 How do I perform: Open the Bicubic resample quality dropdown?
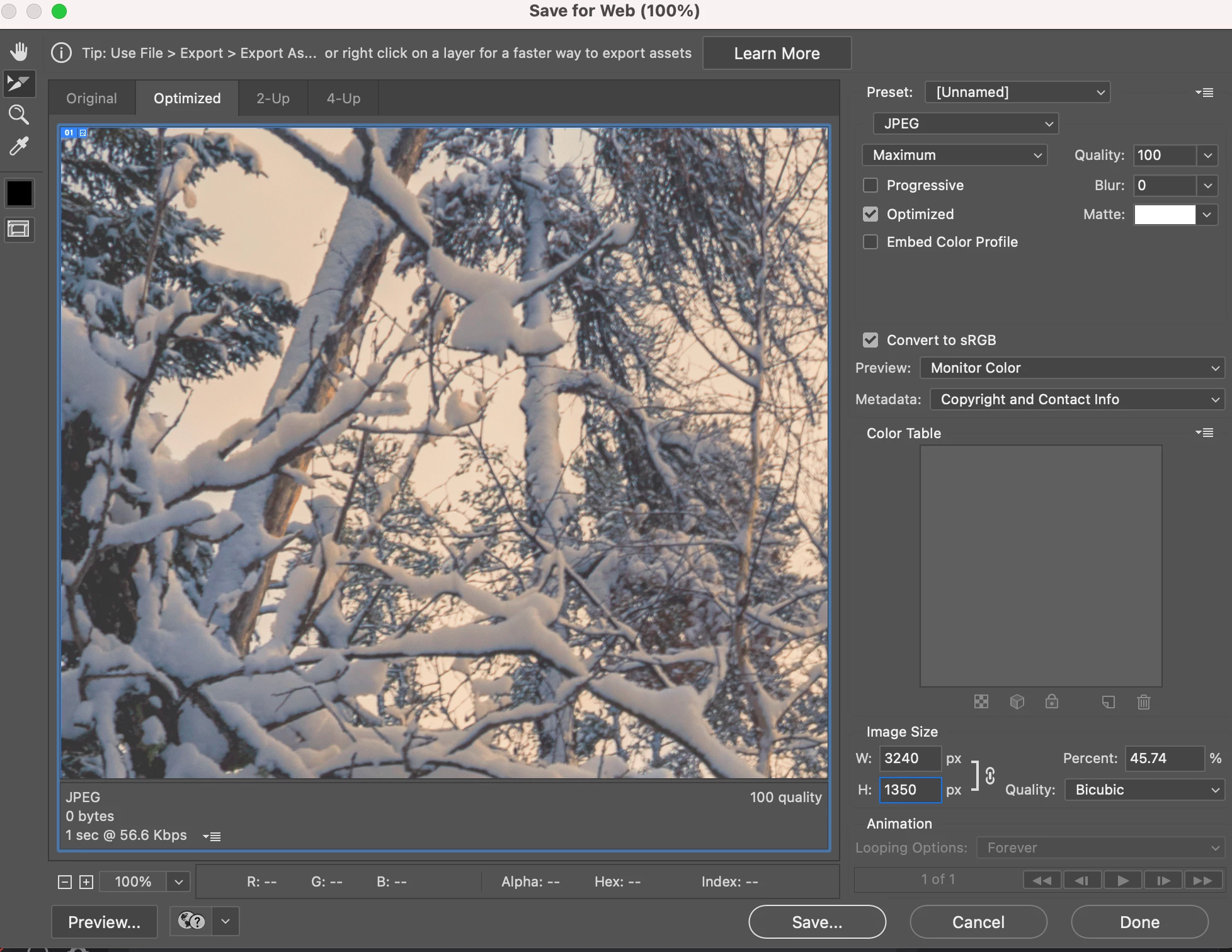1144,790
